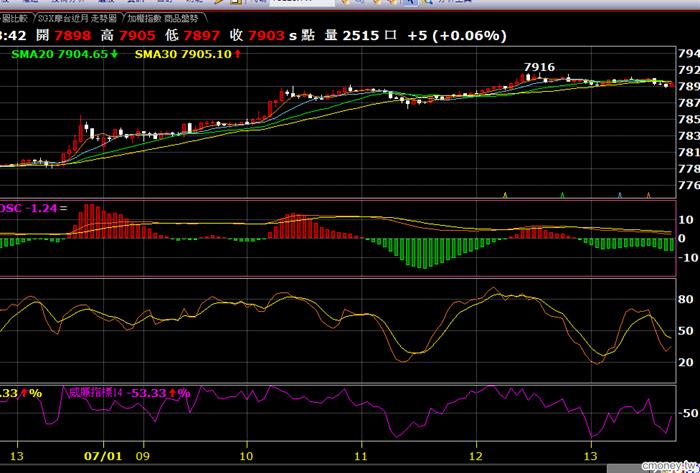Click the 20 level on KD scale
The image size is (700, 473).
686,362
